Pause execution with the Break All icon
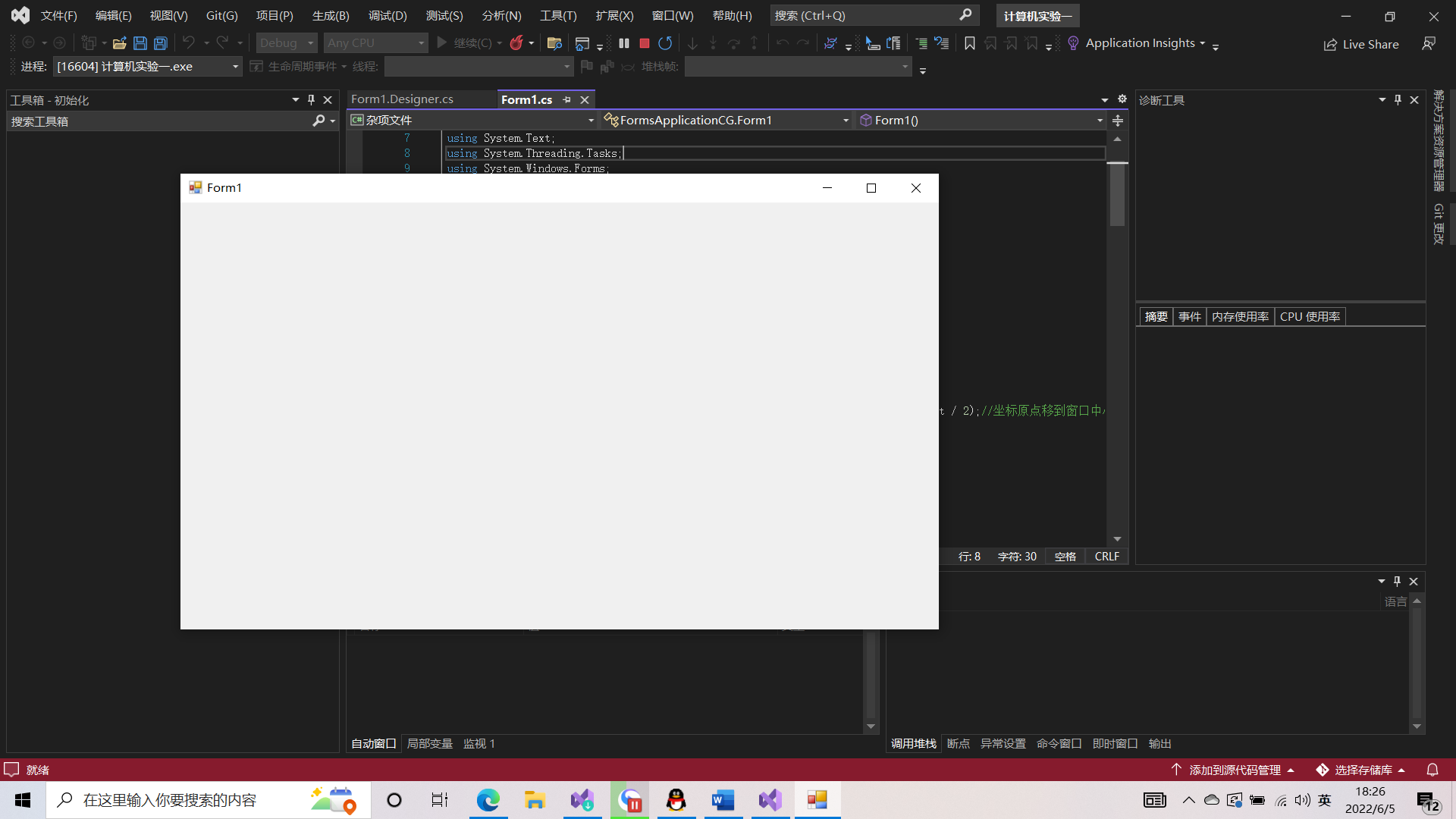 (x=624, y=43)
